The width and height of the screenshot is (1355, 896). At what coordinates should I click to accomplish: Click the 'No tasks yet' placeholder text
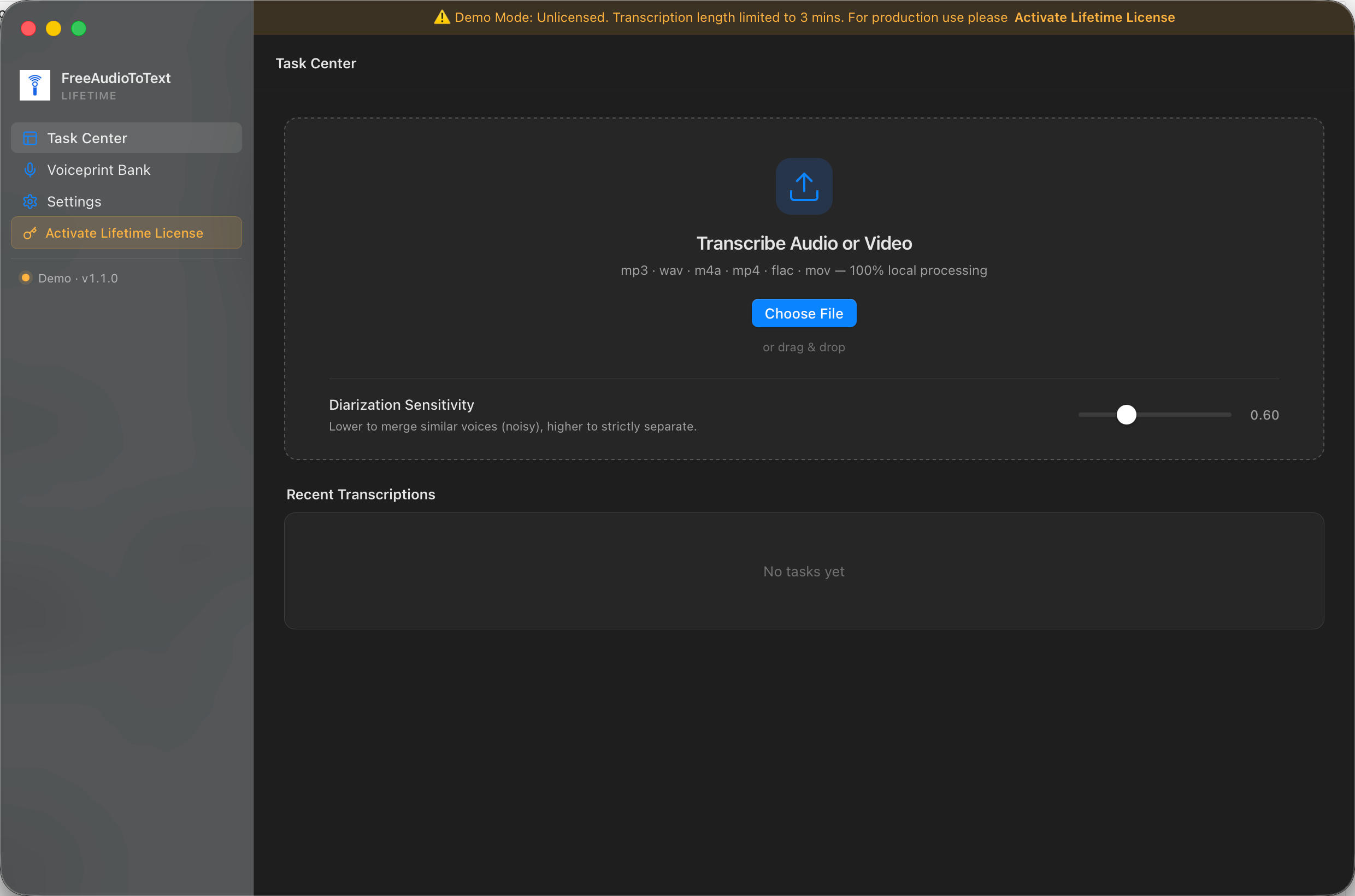pyautogui.click(x=804, y=571)
